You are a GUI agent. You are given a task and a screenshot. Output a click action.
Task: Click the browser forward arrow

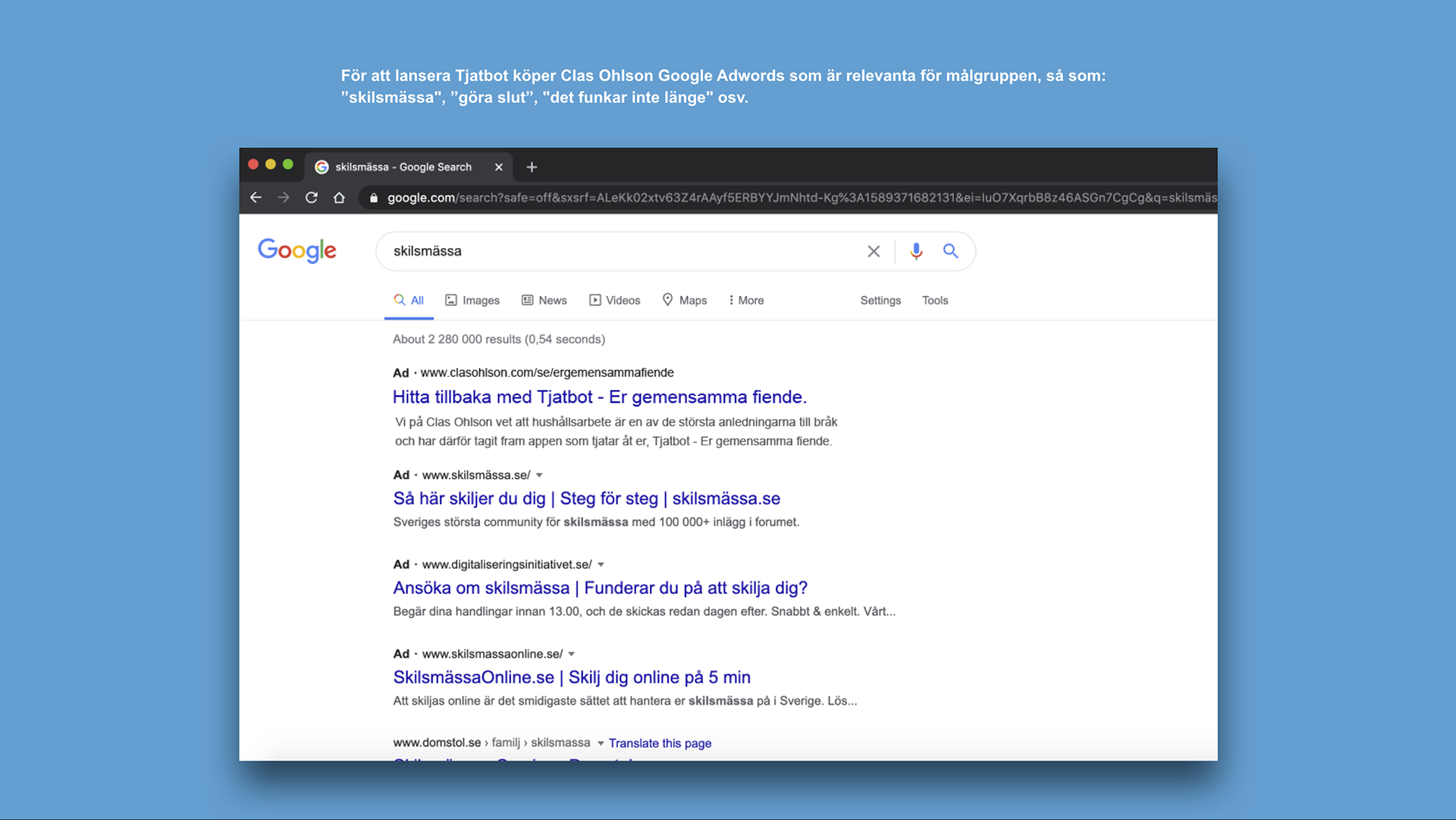(x=284, y=198)
